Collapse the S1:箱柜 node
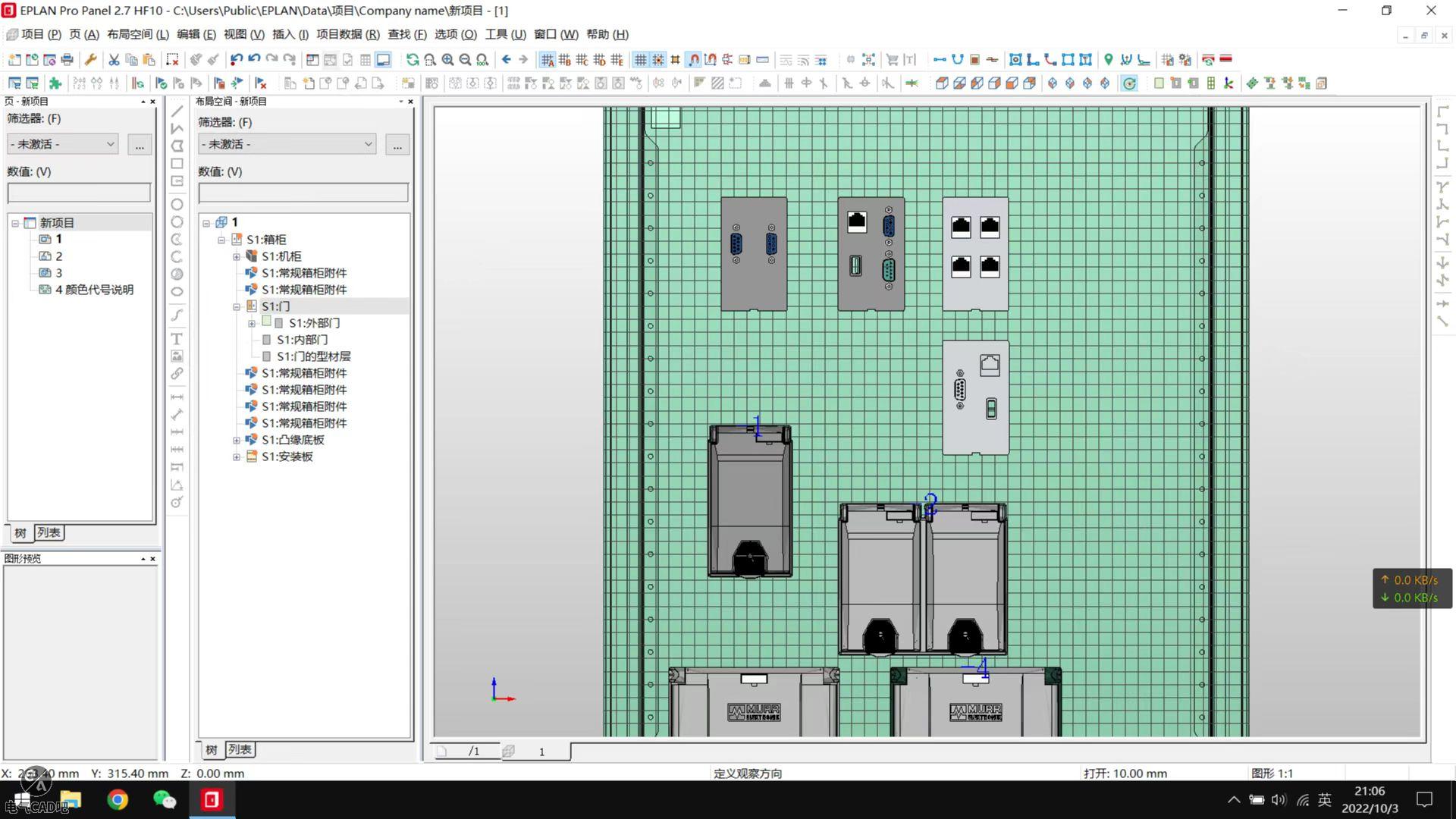1456x819 pixels. 221,240
